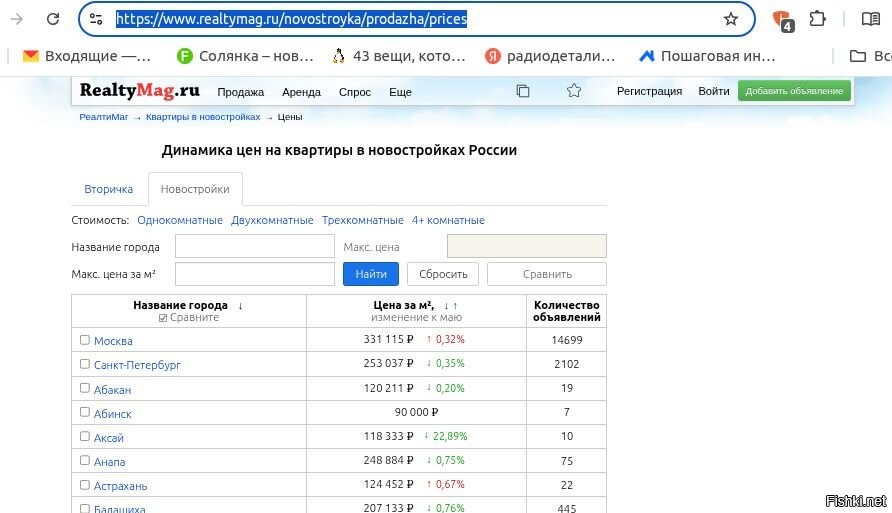Image resolution: width=892 pixels, height=513 pixels.
Task: Click the Регистрация link
Action: (650, 91)
